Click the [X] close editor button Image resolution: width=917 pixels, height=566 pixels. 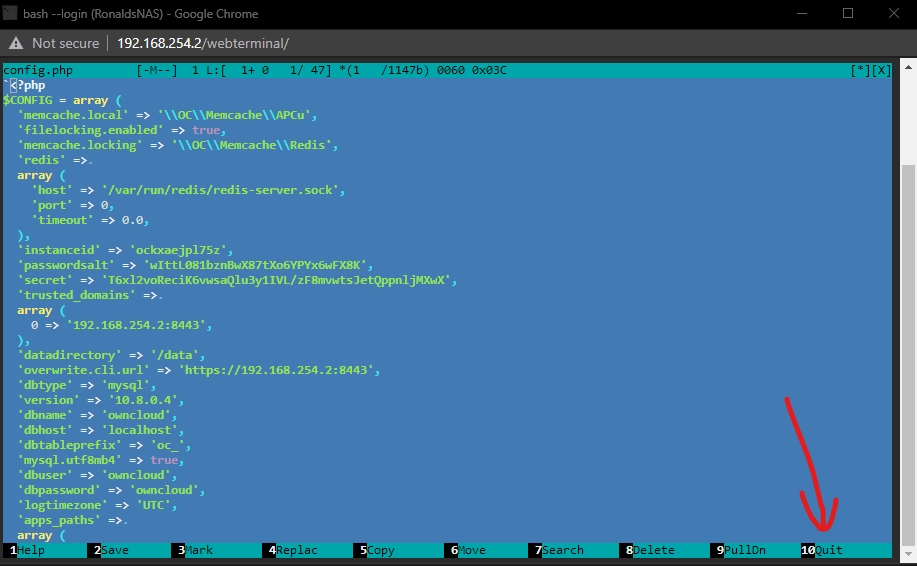881,71
